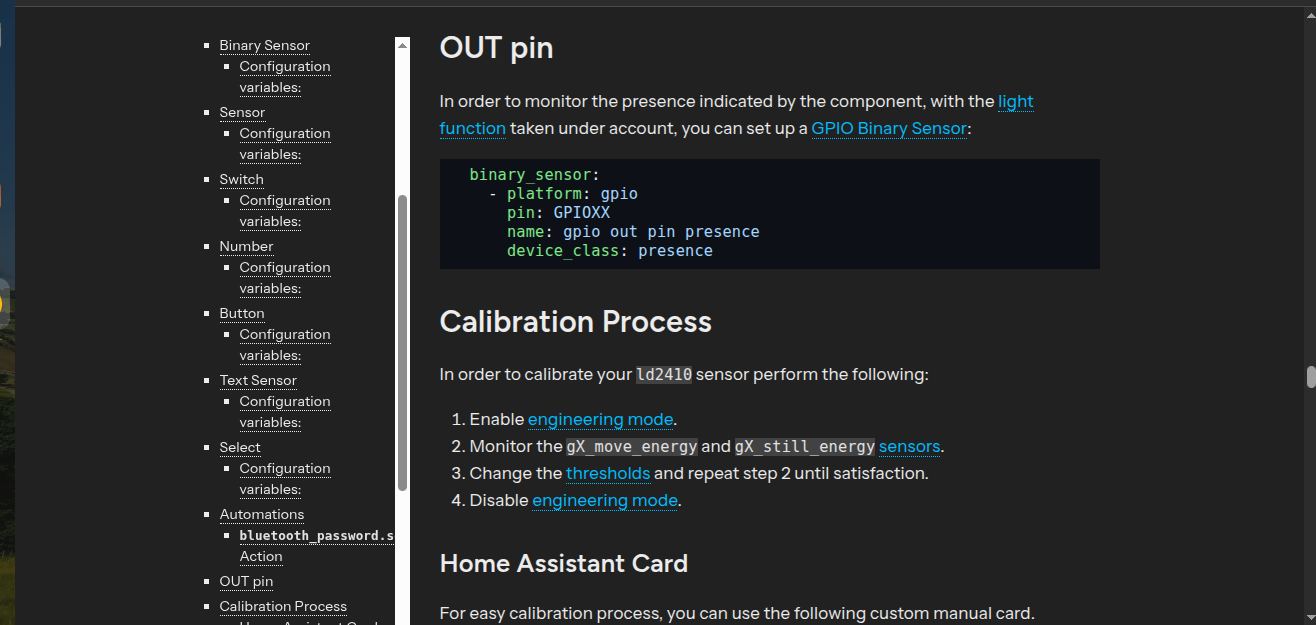Navigate to Text Sensor in sidebar

(258, 380)
